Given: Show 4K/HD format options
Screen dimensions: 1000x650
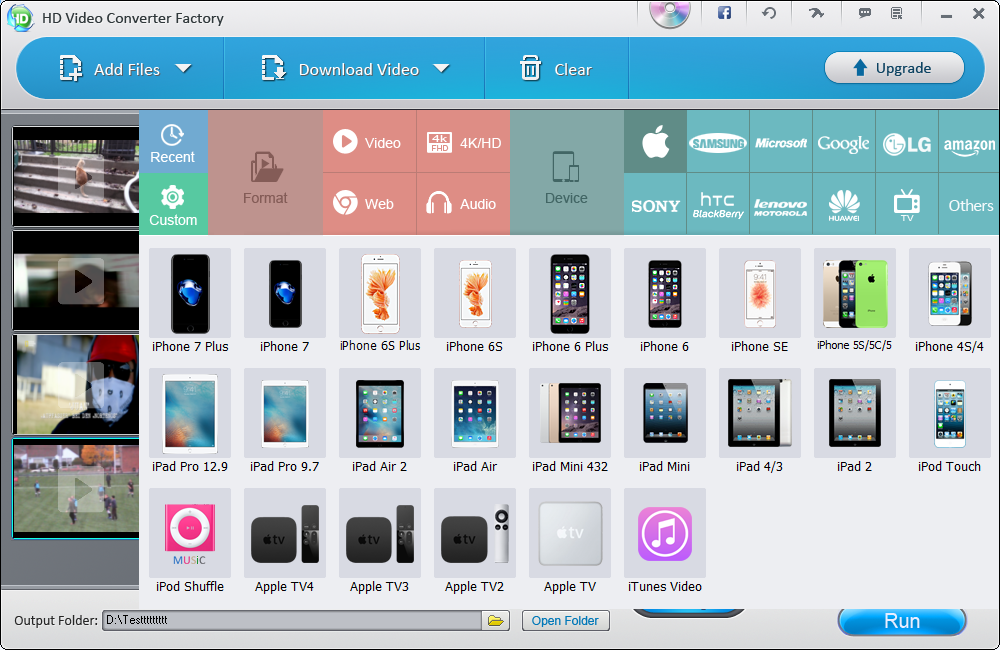Looking at the screenshot, I should coord(464,142).
